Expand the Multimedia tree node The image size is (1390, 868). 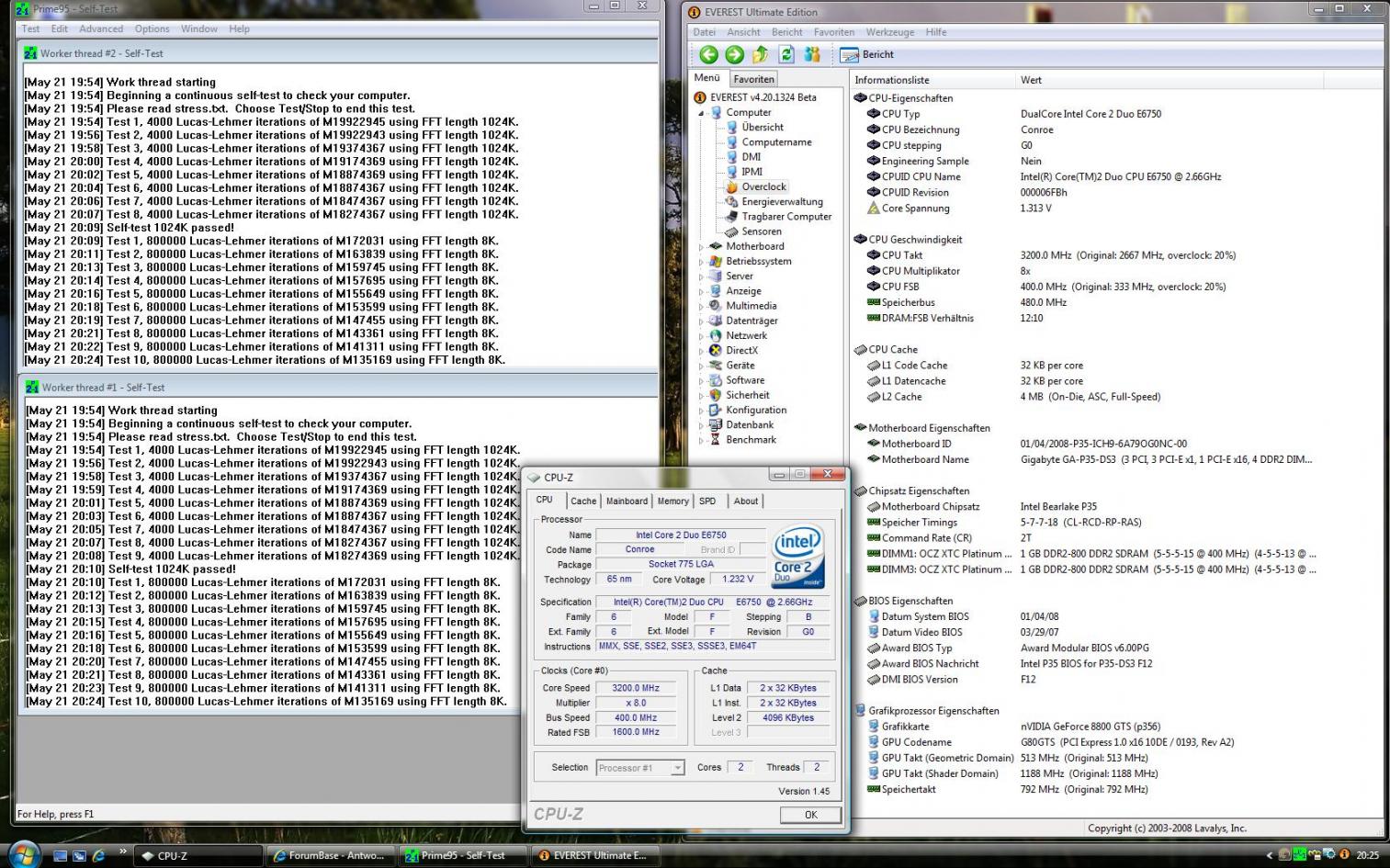pos(701,306)
